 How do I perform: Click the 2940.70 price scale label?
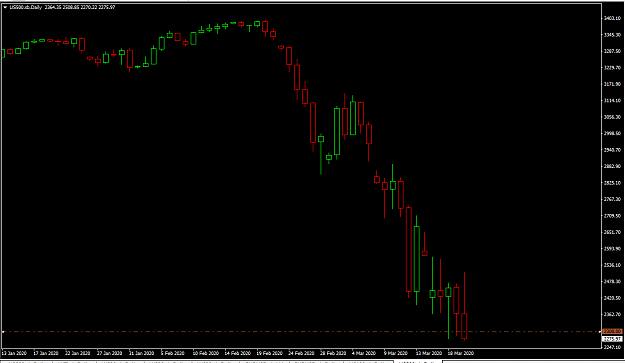point(613,150)
